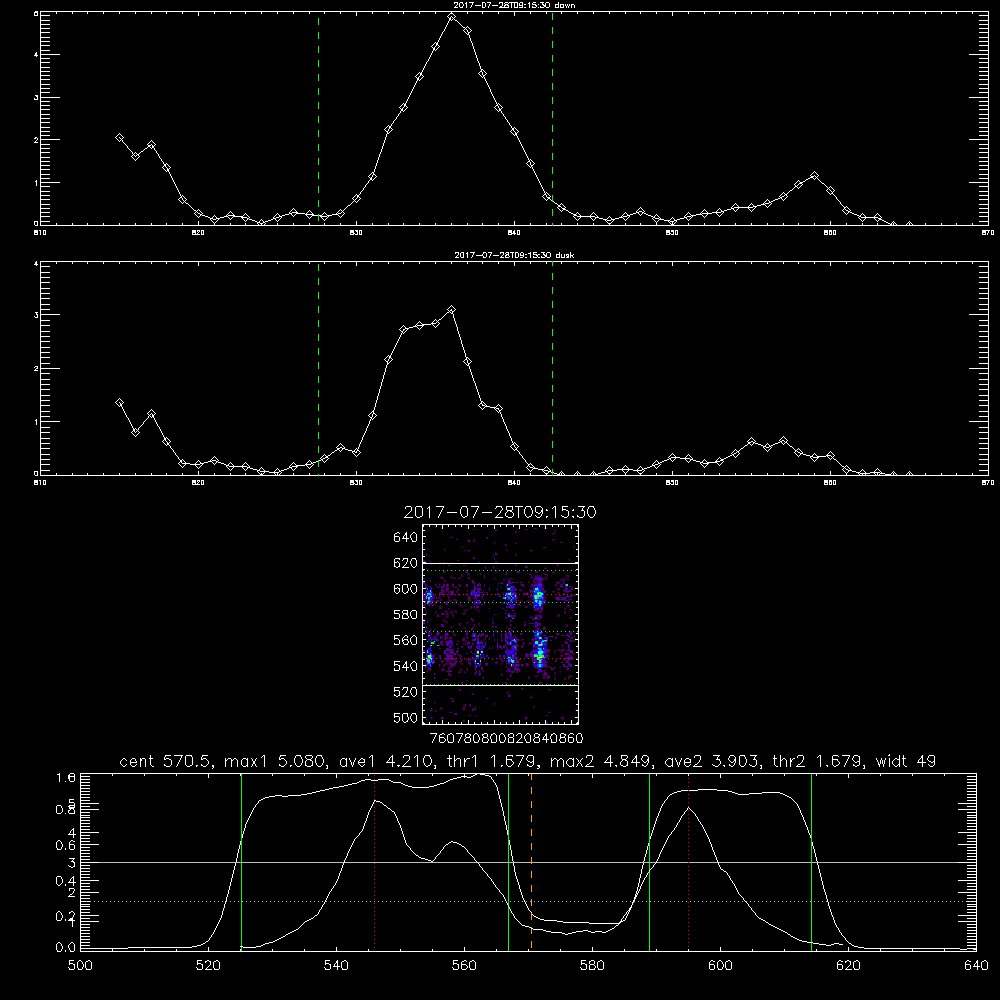Click the solid horizontal line in bottom plot

(528, 862)
